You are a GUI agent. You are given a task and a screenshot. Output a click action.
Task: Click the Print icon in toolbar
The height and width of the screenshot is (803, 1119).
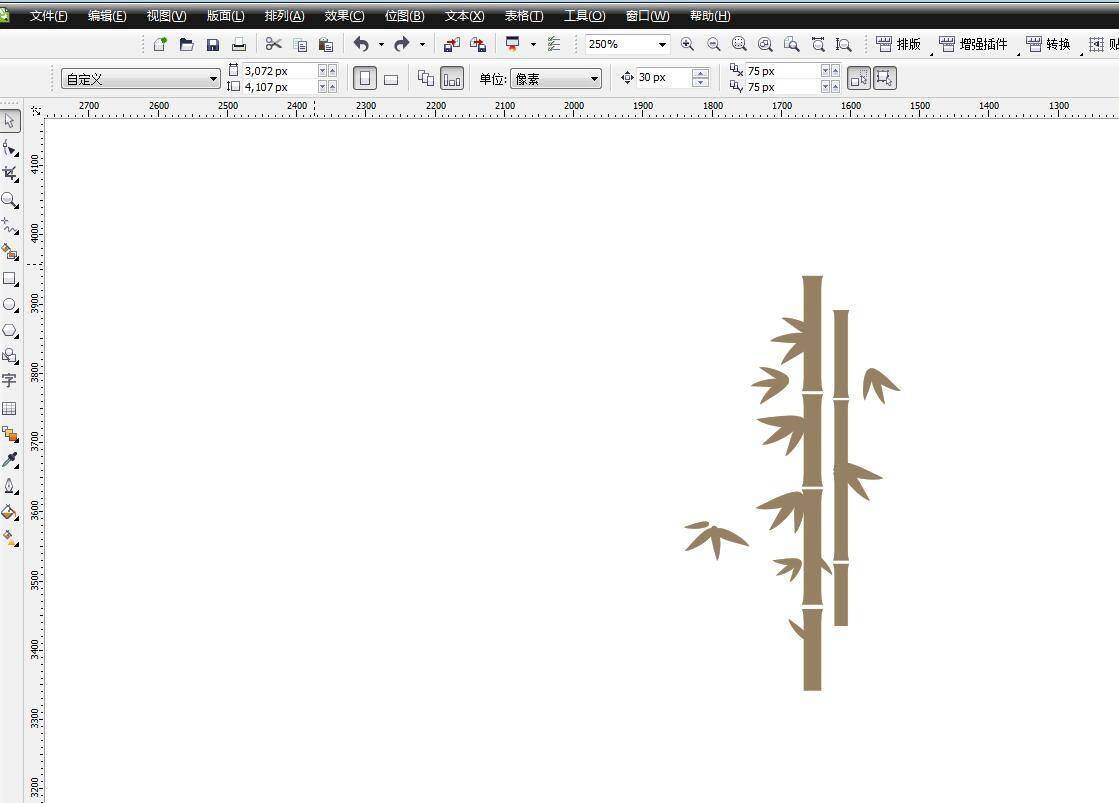239,44
